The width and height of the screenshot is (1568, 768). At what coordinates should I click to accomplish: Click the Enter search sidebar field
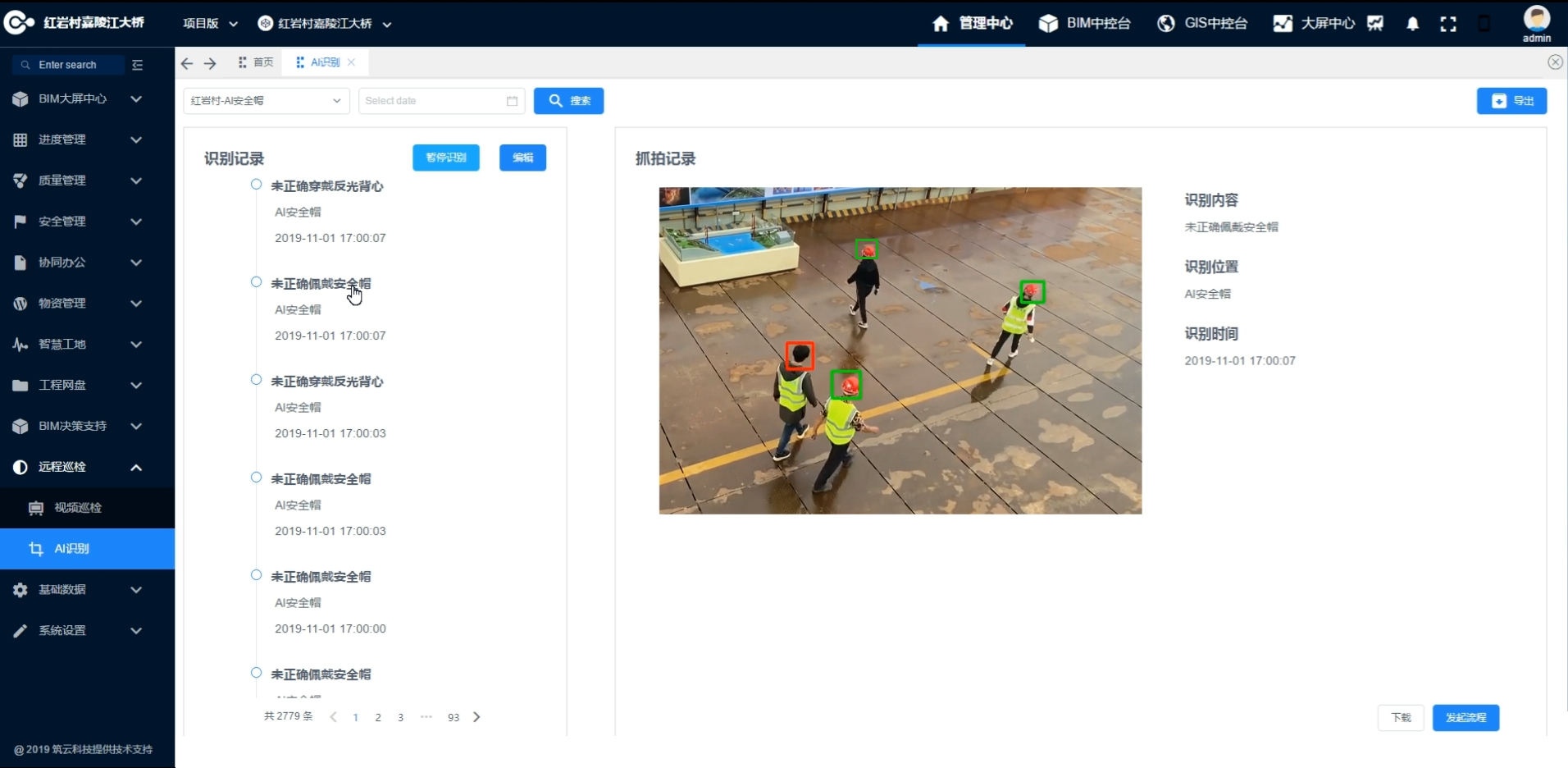68,65
